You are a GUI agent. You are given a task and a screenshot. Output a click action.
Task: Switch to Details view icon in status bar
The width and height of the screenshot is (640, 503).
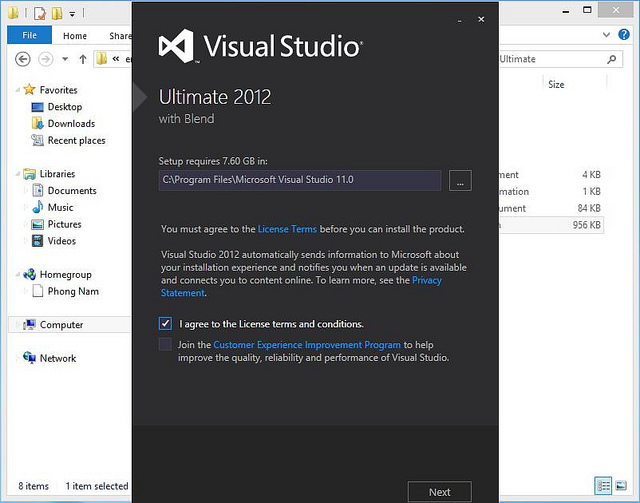pyautogui.click(x=603, y=485)
